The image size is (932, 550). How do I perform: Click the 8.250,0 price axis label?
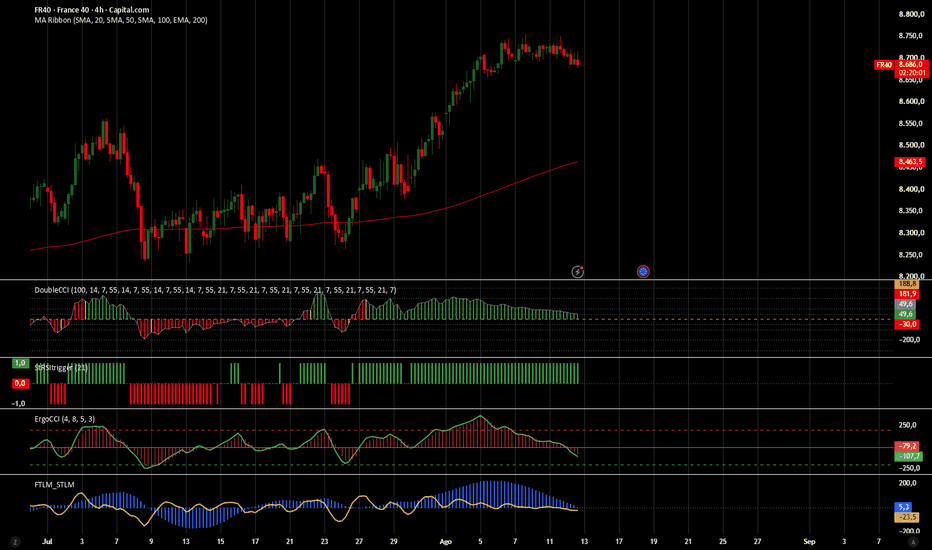[911, 255]
